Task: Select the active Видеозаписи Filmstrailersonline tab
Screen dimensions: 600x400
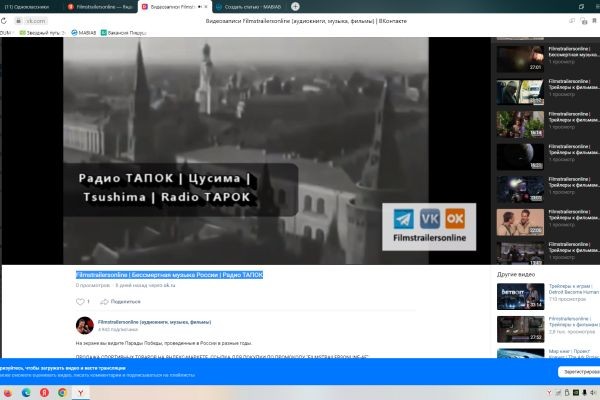Action: tap(172, 7)
